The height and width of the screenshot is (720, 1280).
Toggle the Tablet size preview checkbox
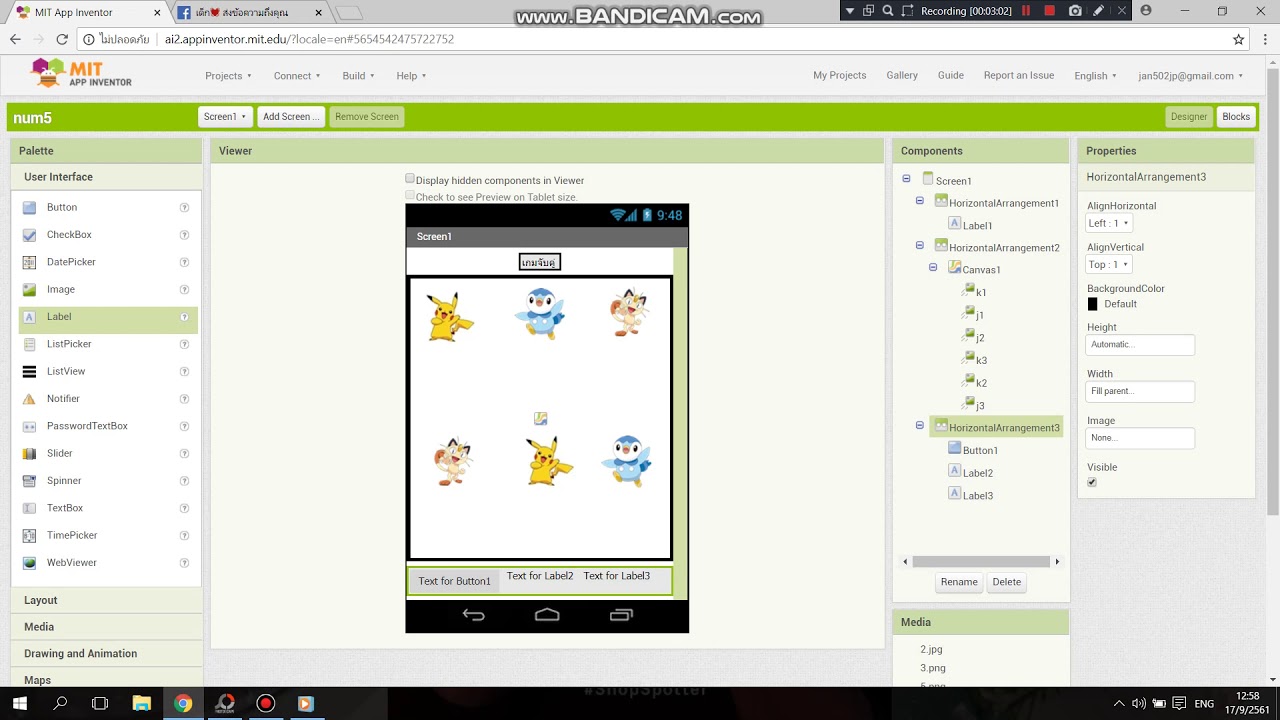tap(410, 196)
